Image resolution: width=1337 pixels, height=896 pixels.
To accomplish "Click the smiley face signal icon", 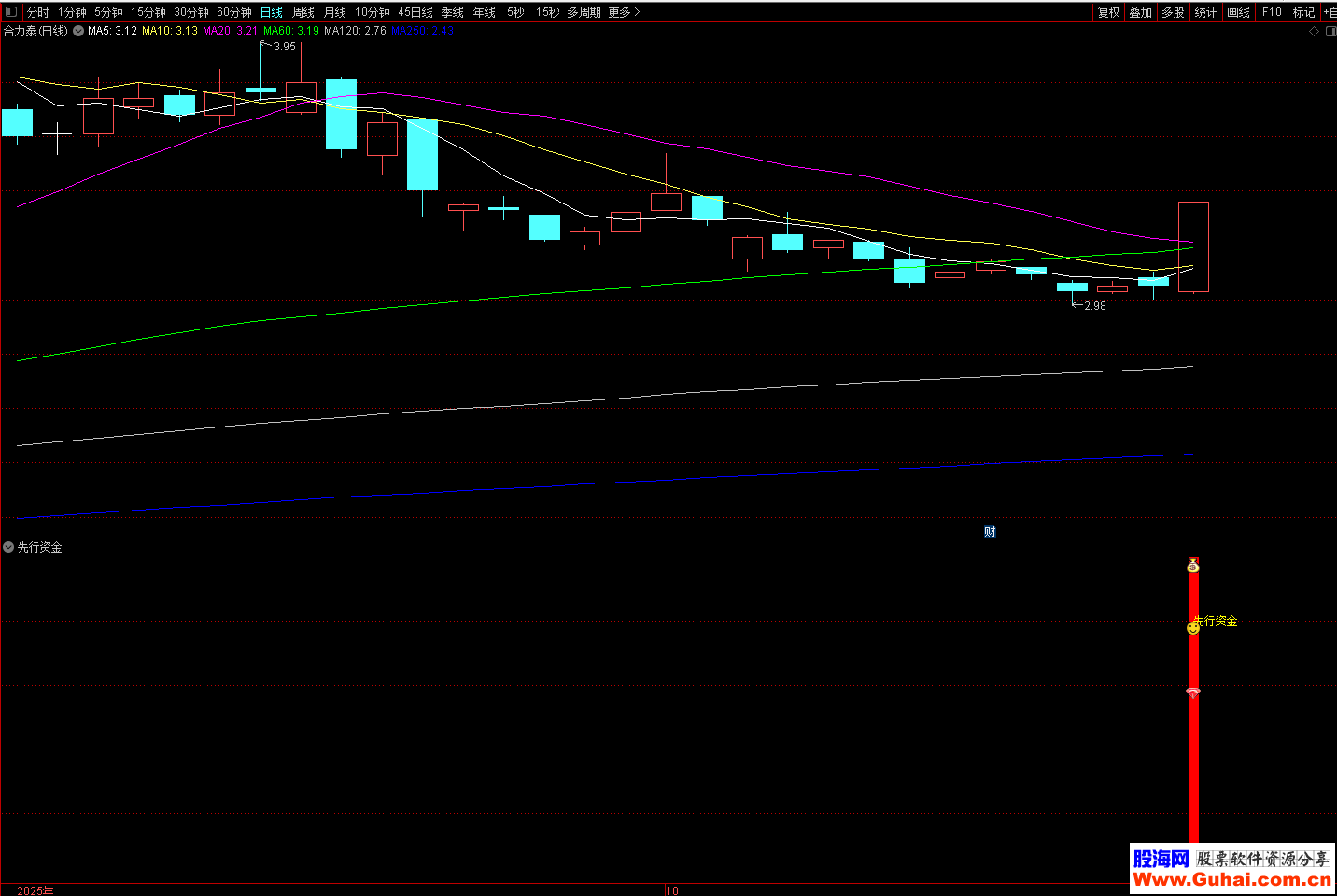I will point(1192,628).
